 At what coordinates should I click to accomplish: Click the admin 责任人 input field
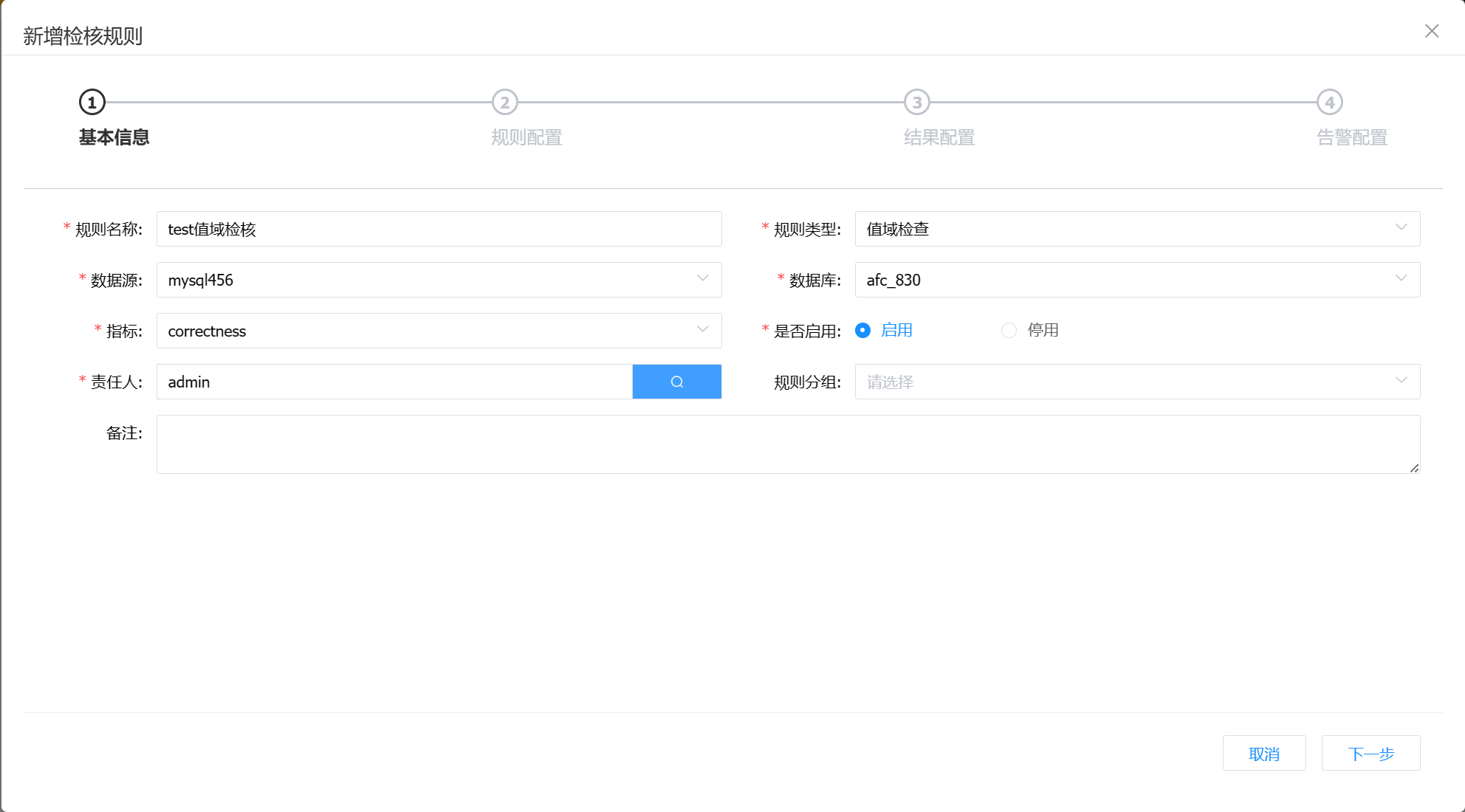(394, 382)
